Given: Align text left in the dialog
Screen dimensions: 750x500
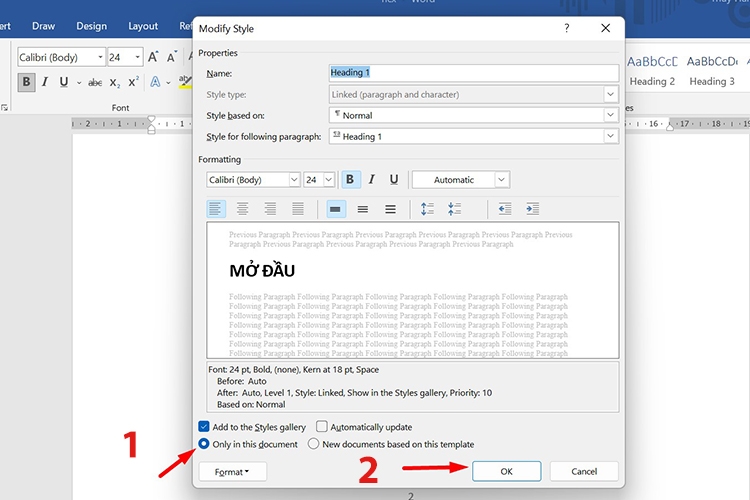Looking at the screenshot, I should [x=215, y=209].
